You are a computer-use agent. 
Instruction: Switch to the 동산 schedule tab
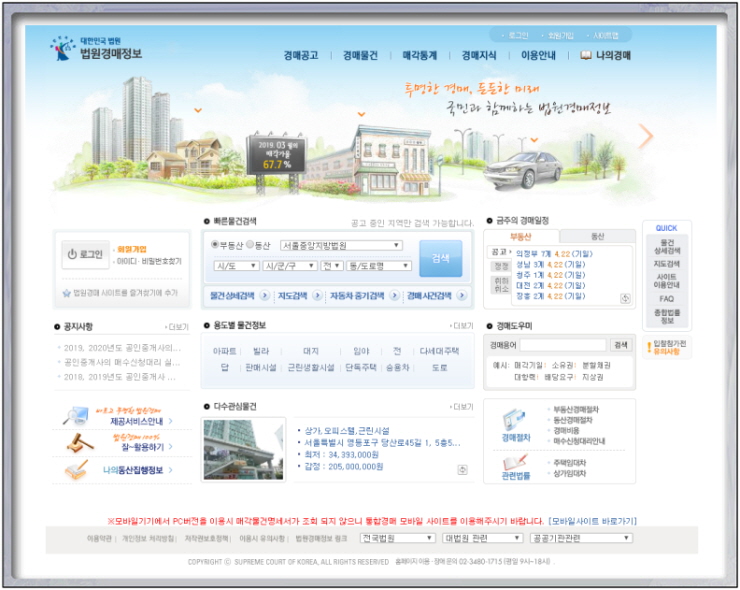(597, 236)
